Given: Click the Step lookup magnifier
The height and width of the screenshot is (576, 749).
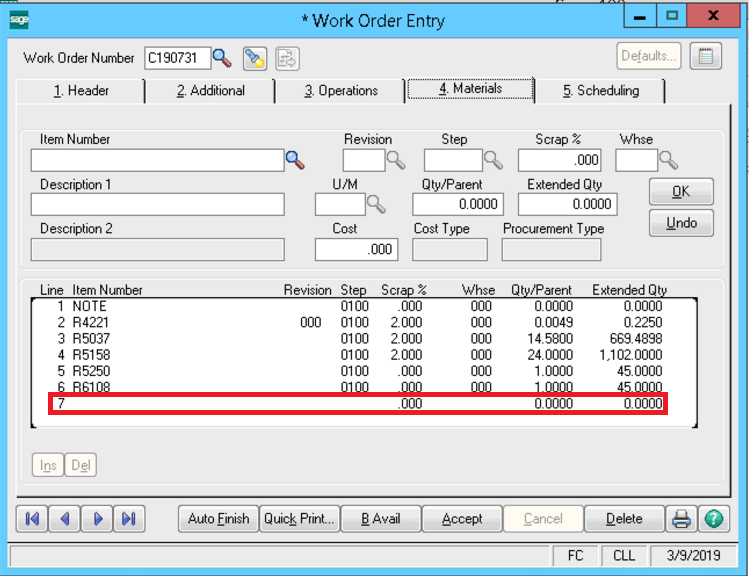Looking at the screenshot, I should (493, 160).
